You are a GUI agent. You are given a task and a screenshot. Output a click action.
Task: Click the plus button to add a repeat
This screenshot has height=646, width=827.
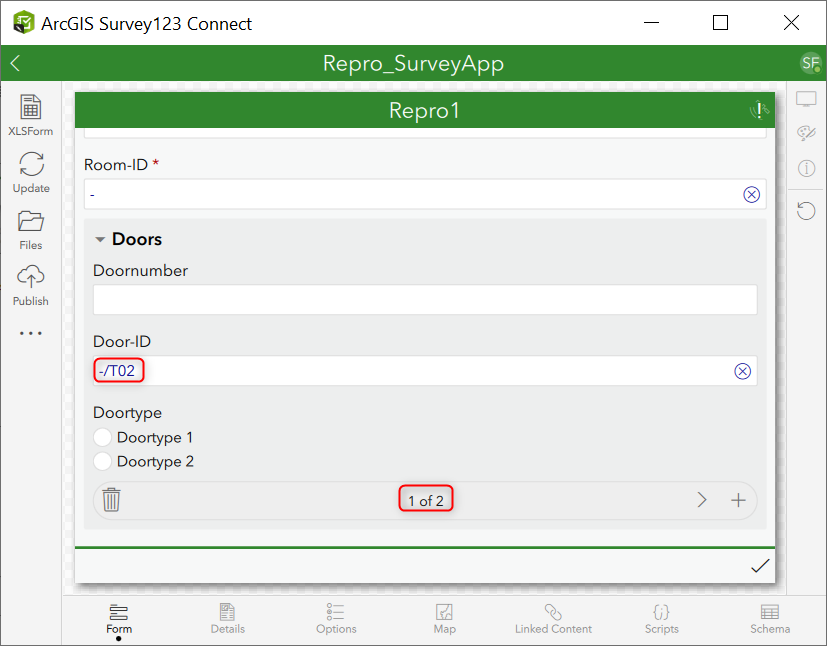tap(738, 499)
